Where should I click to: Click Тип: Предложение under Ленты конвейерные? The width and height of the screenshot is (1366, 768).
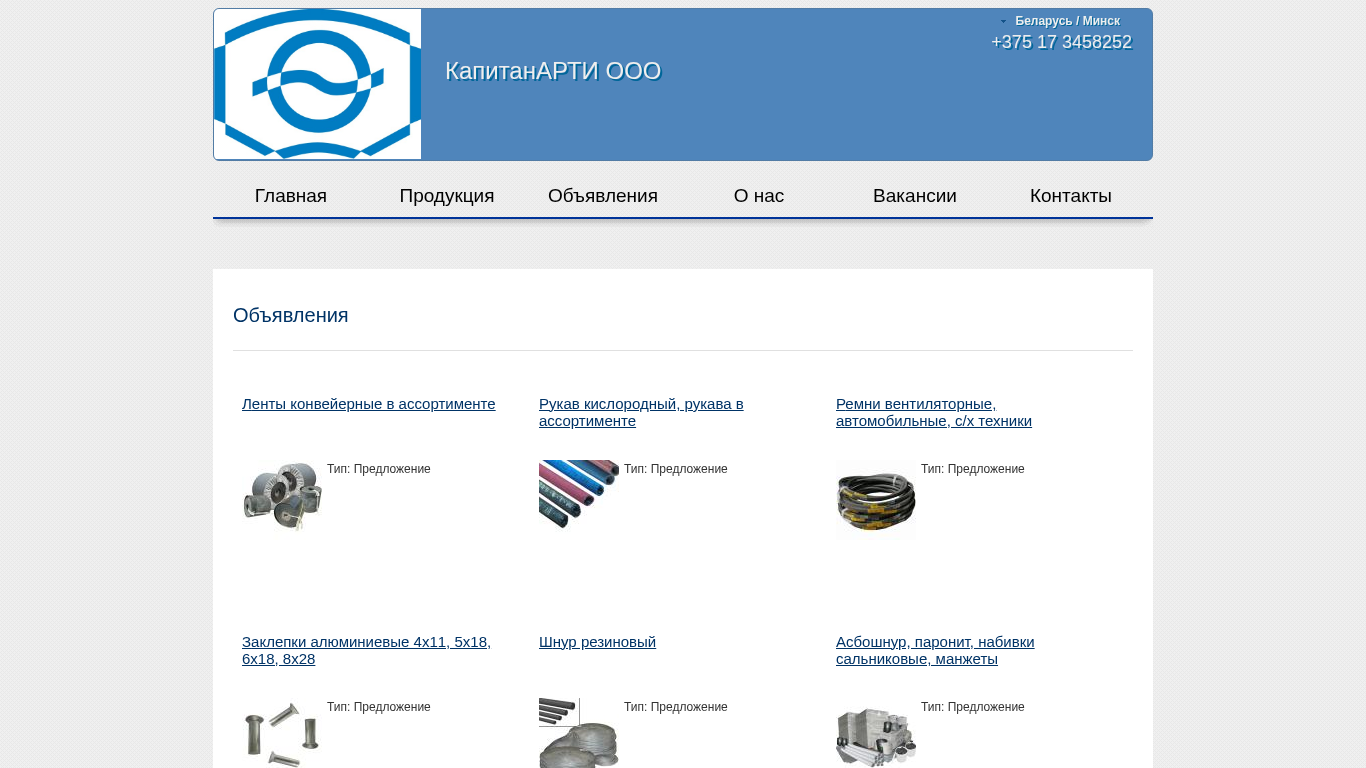tap(379, 469)
